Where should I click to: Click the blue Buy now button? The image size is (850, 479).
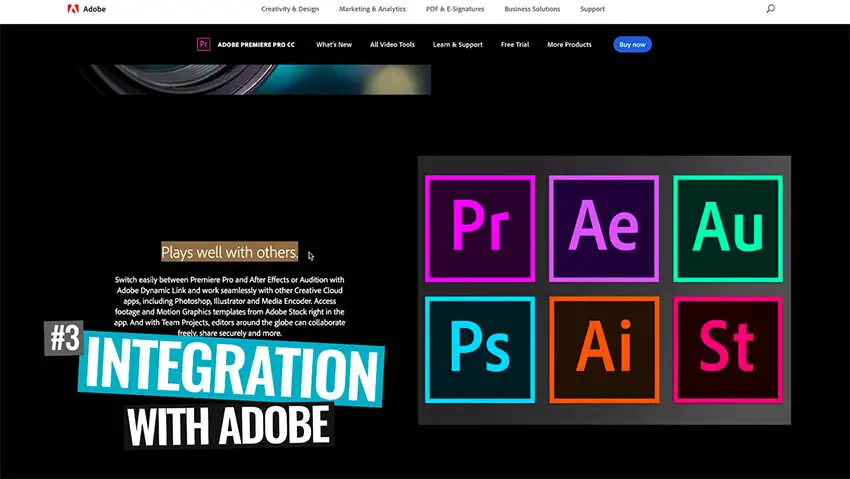pyautogui.click(x=632, y=44)
